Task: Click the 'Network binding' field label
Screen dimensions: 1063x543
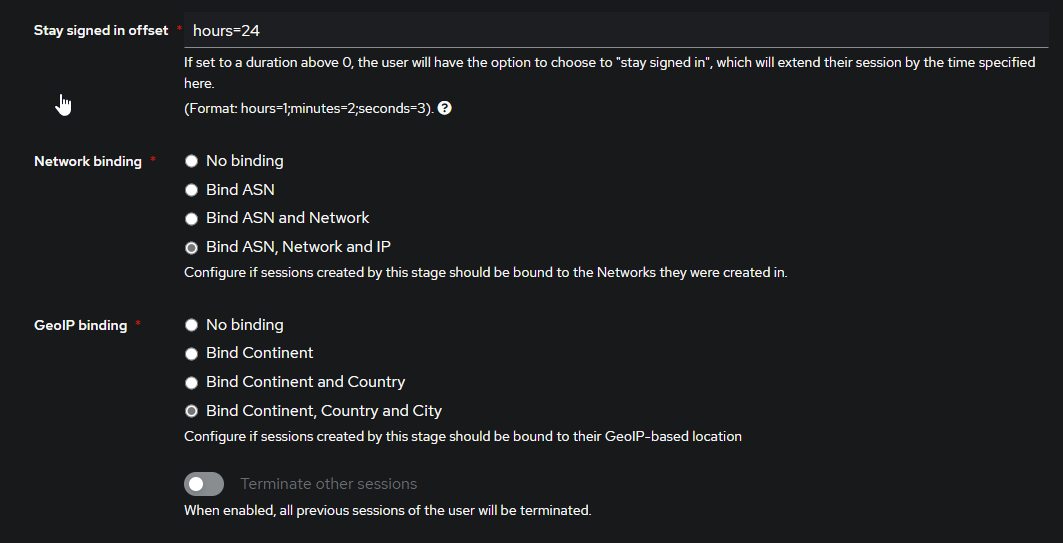Action: click(88, 161)
